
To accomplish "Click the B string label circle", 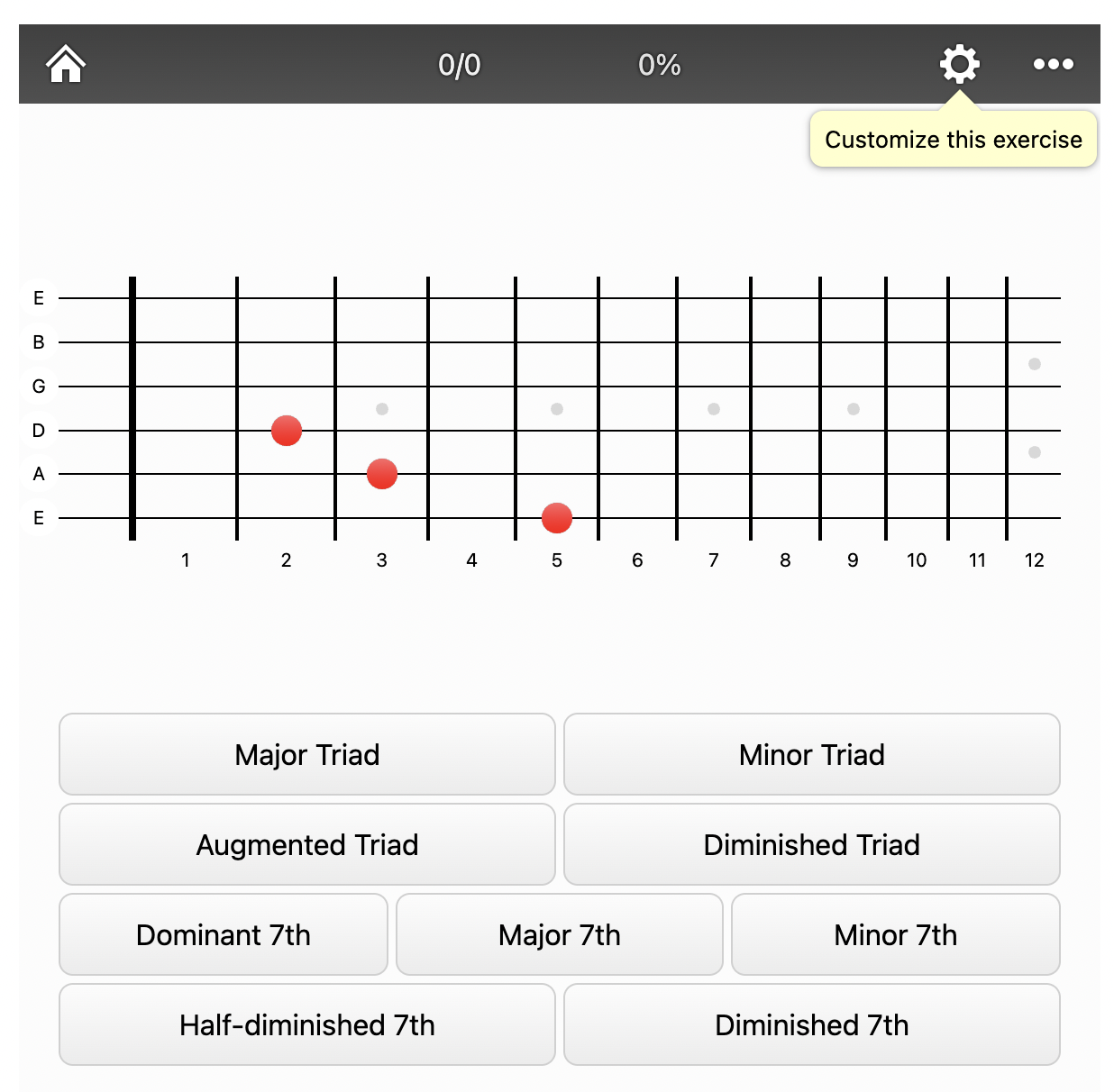I will (39, 342).
